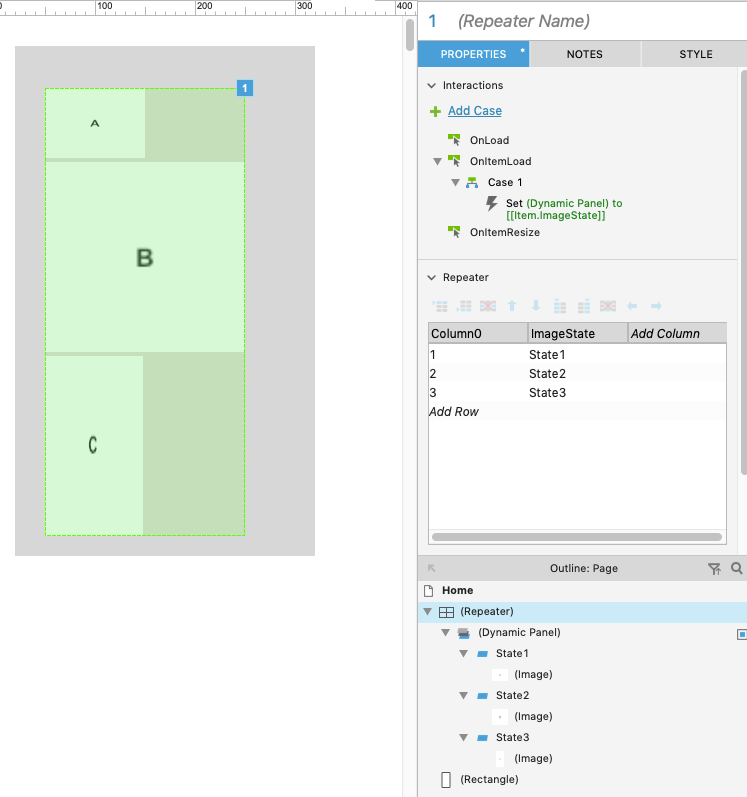Screen dimensions: 747x797
Task: Collapse the OnItemLoad event tree
Action: (437, 161)
